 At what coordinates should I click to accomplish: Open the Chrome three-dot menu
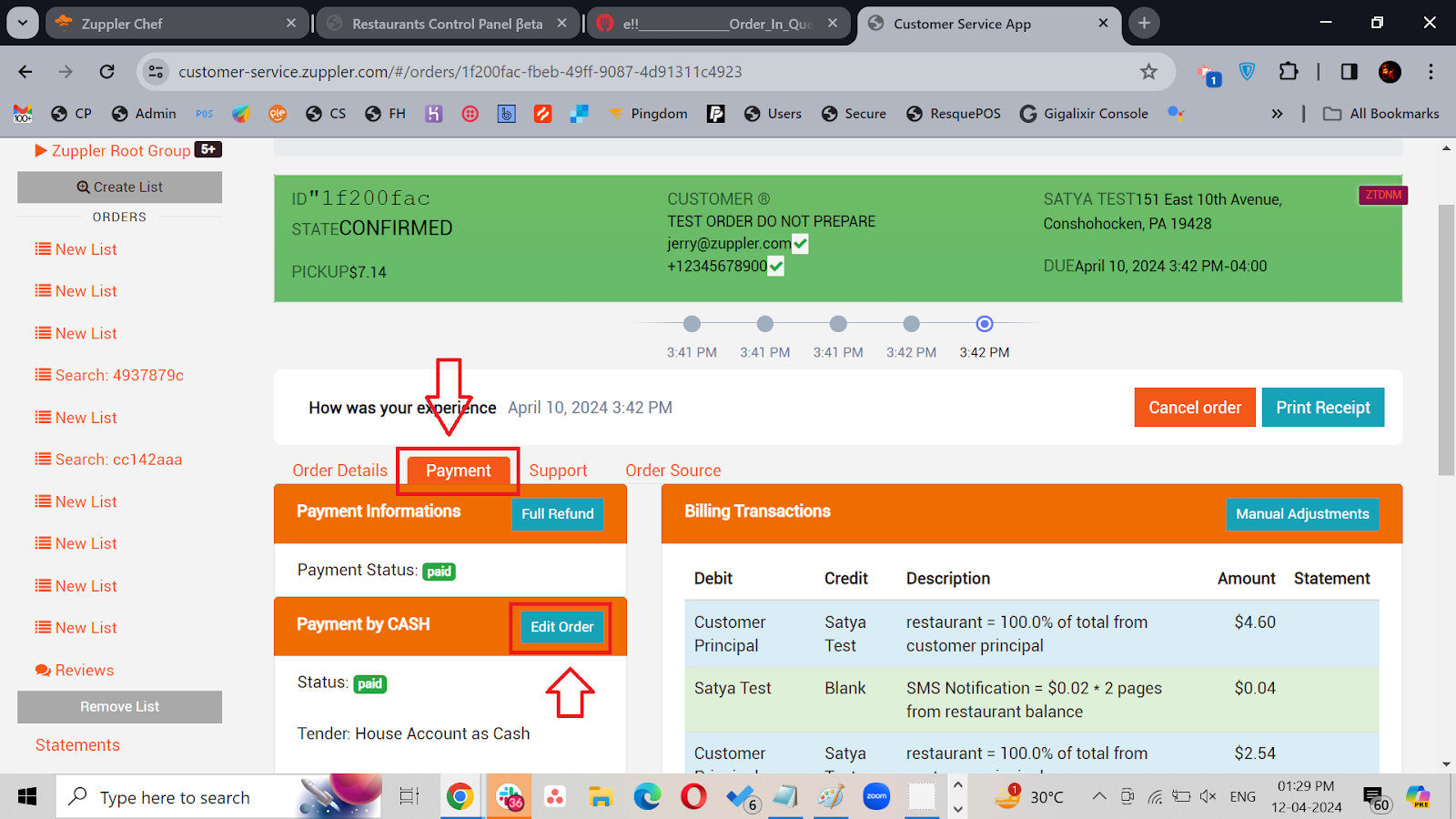pyautogui.click(x=1431, y=72)
